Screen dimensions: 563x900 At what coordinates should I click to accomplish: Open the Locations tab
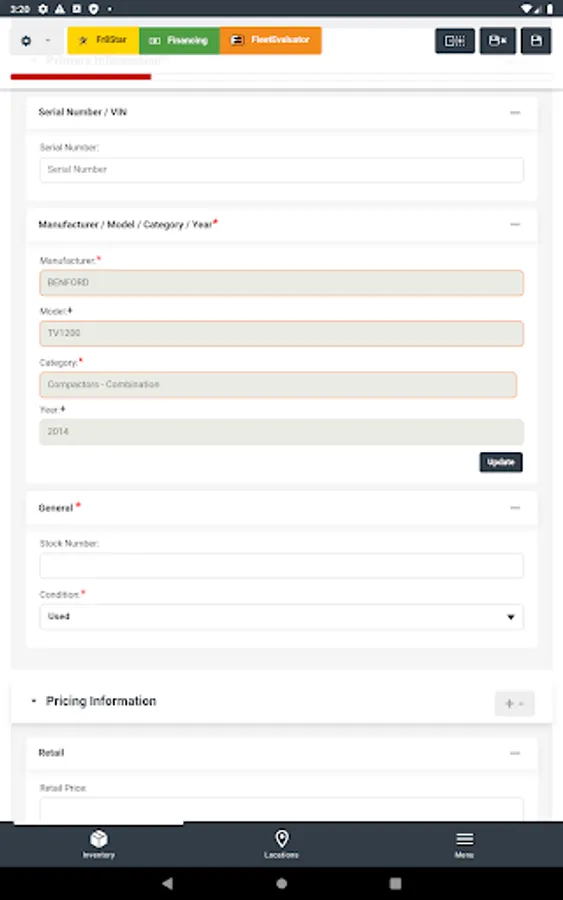(x=281, y=844)
